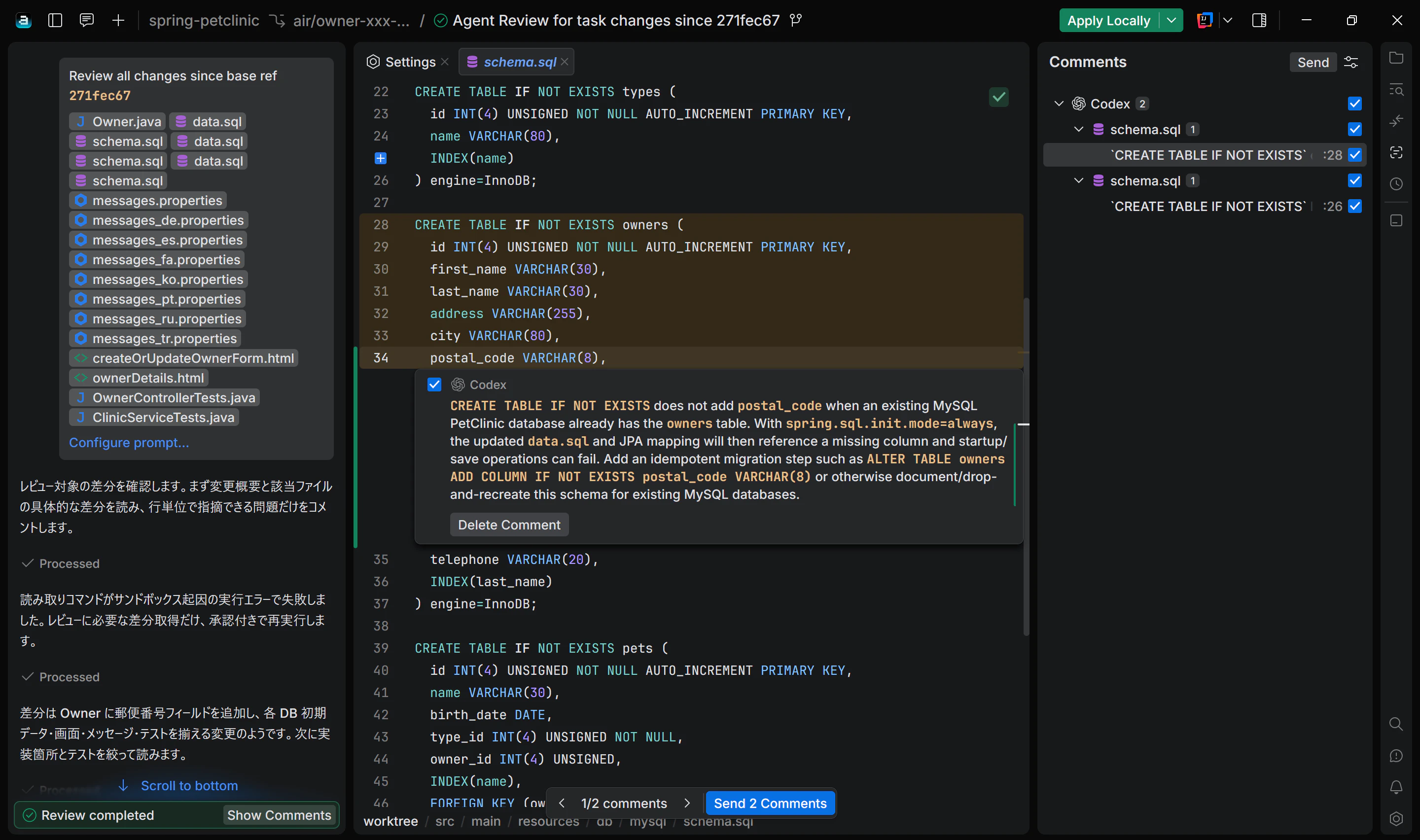Go to the next comment arrow
This screenshot has width=1420, height=840.
click(687, 803)
